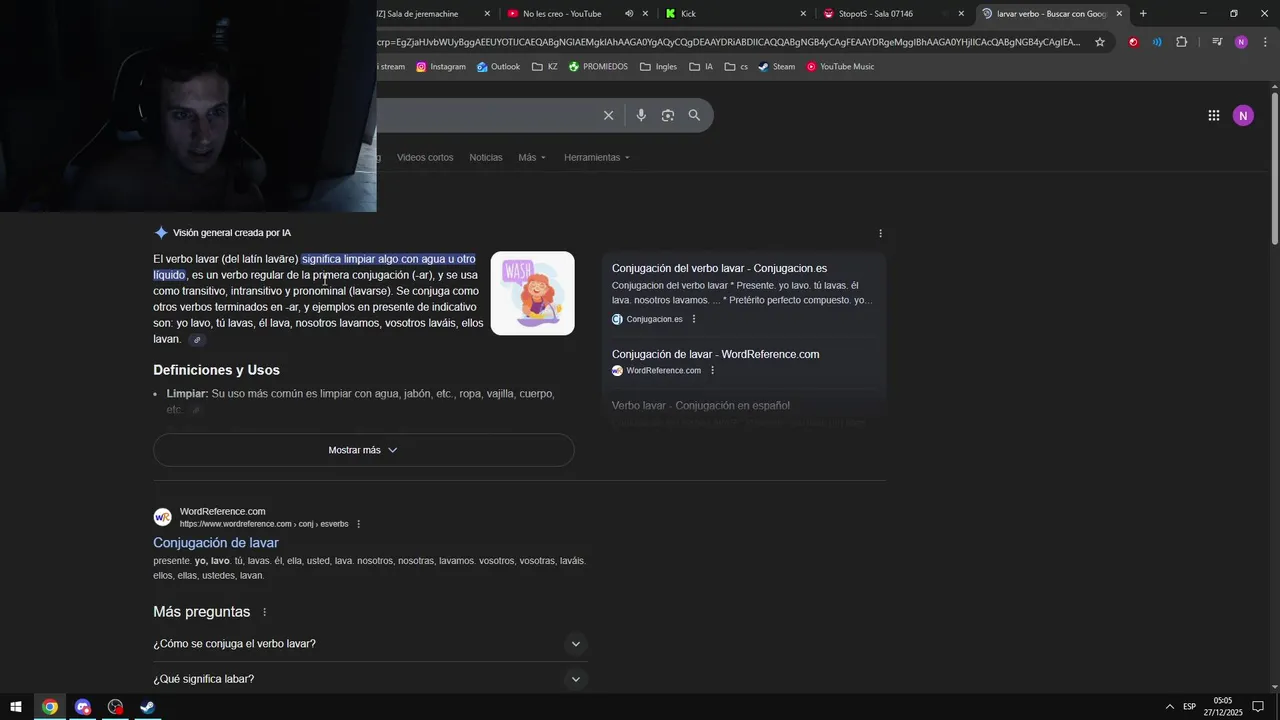Screen dimensions: 1280x720
Task: Open Windows Start menu
Action: click(16, 707)
